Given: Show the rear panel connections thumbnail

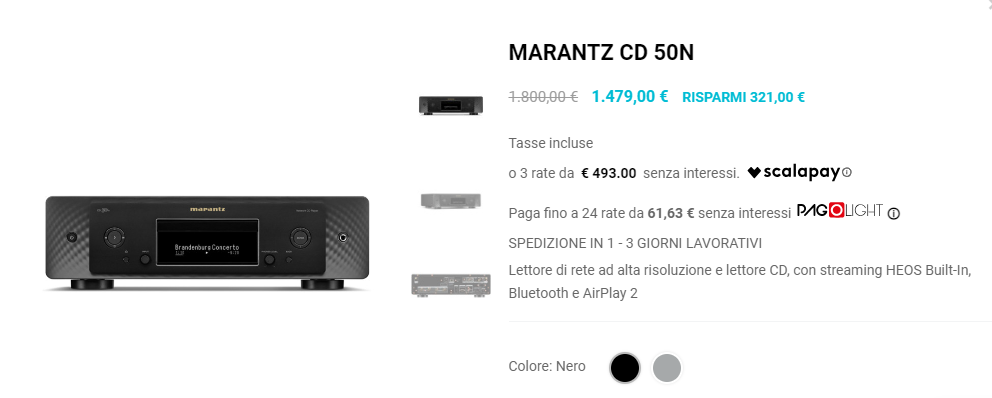Looking at the screenshot, I should tap(450, 285).
